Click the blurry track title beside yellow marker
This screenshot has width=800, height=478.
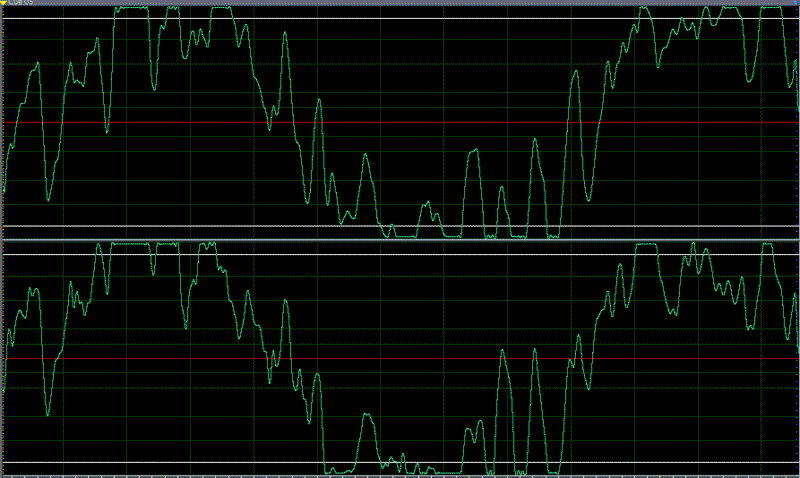click(21, 3)
